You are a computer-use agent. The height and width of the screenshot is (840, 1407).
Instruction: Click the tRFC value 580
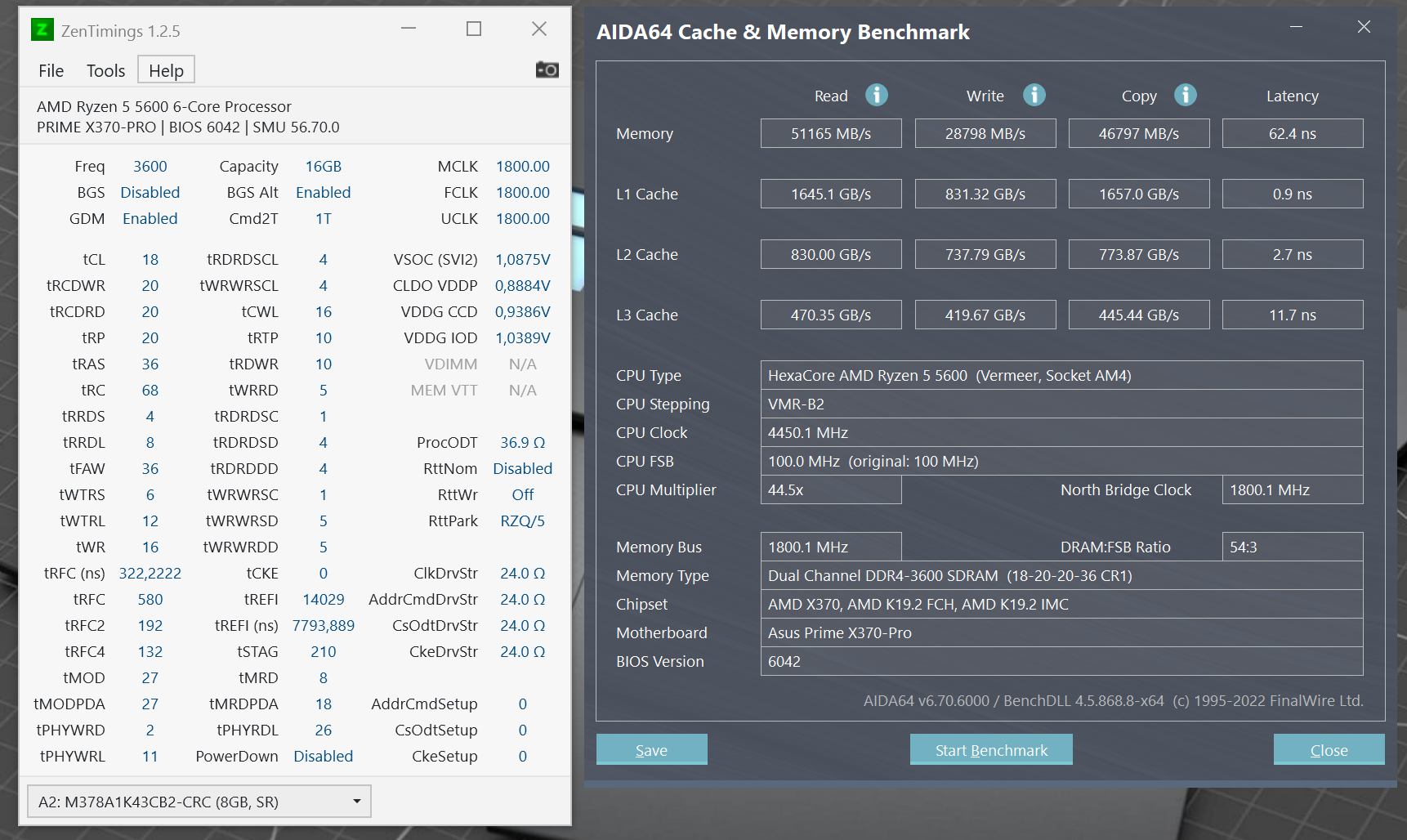(150, 599)
